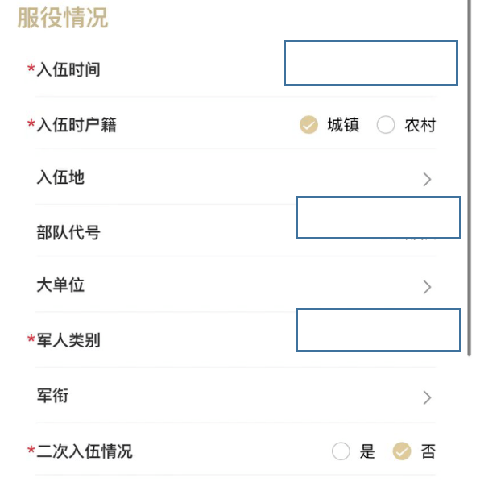Tap the 军衔 row label
Image resolution: width=477 pixels, height=483 pixels.
[x=52, y=396]
